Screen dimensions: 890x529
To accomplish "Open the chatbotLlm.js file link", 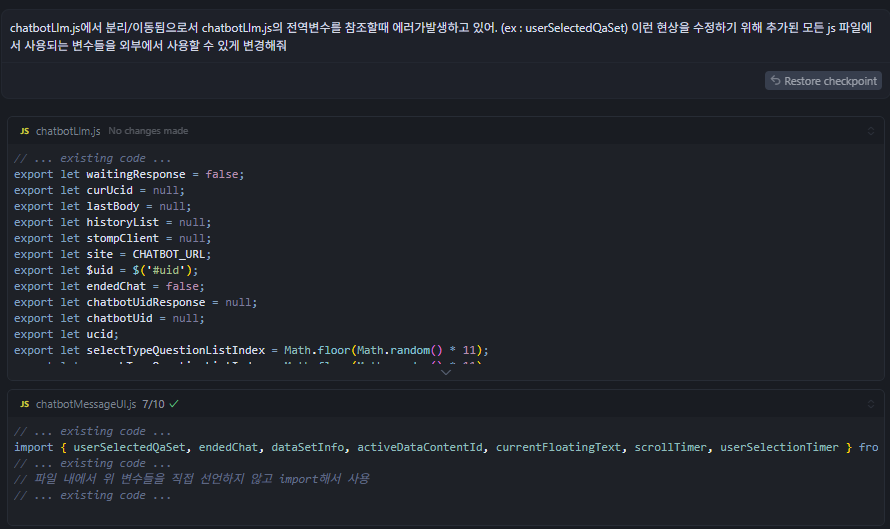I will click(68, 131).
